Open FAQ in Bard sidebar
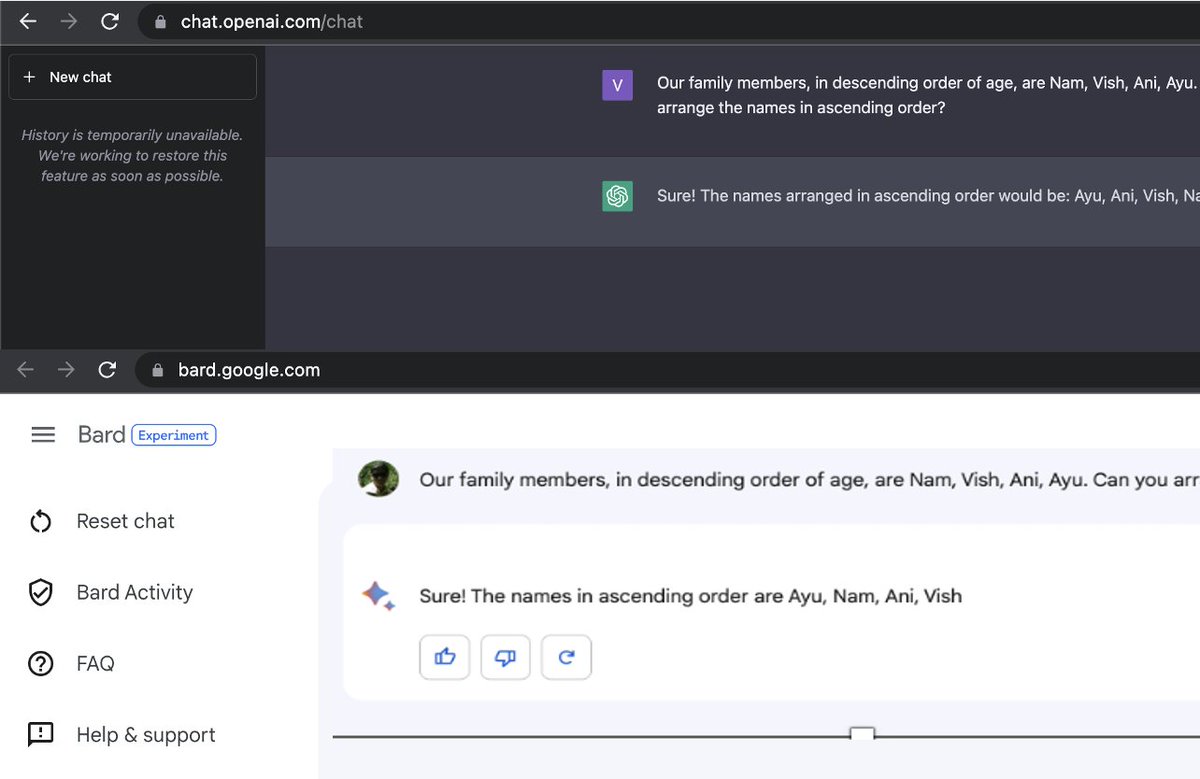1200x779 pixels. (95, 663)
